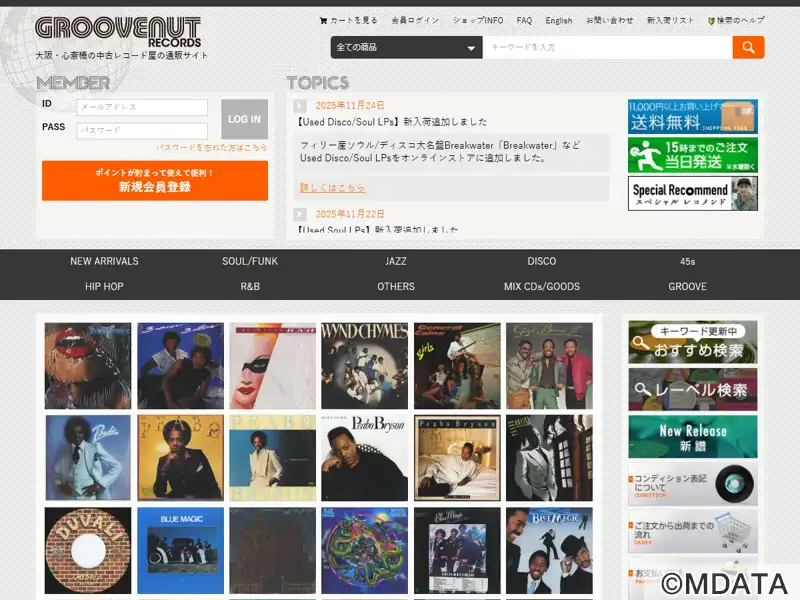Focus the PASS password field
Viewport: 800px width, 600px height.
tap(142, 131)
